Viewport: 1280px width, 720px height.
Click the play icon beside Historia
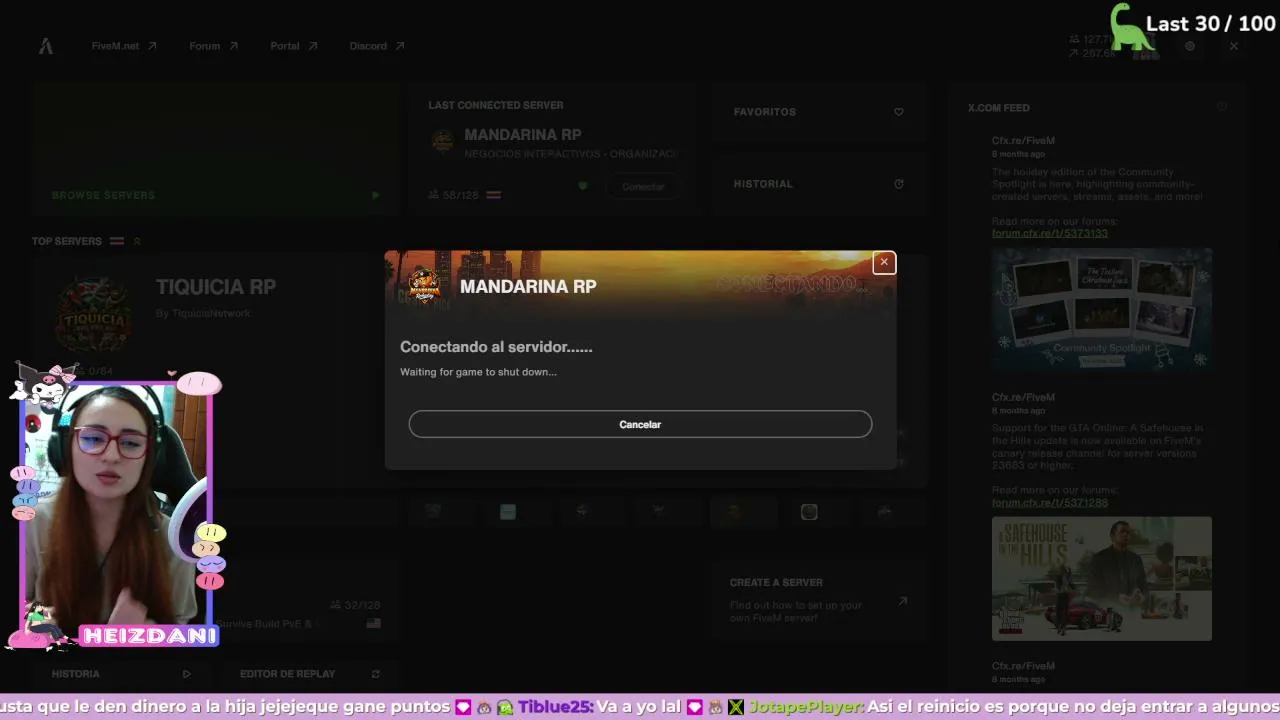[187, 674]
